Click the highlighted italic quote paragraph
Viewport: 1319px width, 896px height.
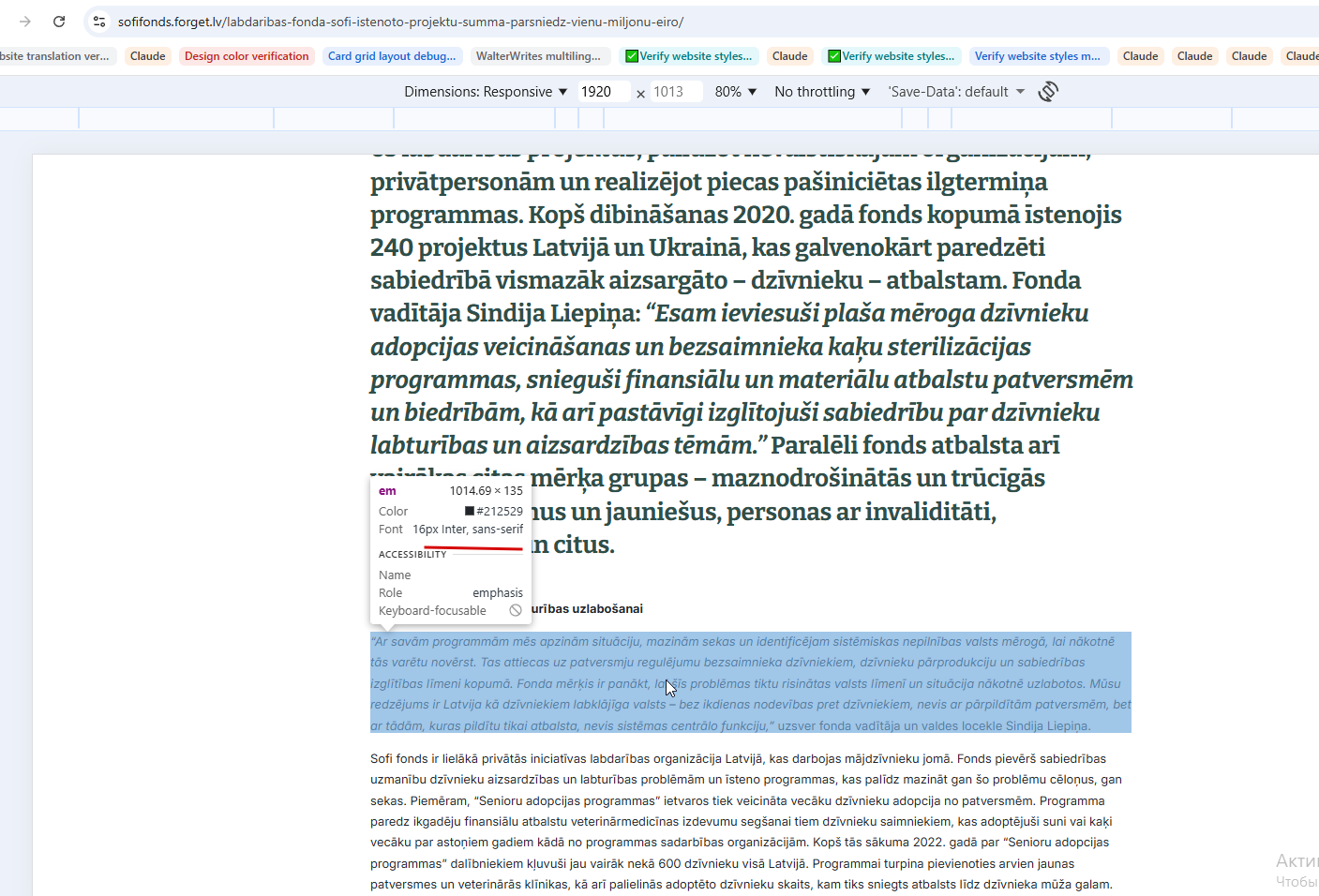(751, 683)
